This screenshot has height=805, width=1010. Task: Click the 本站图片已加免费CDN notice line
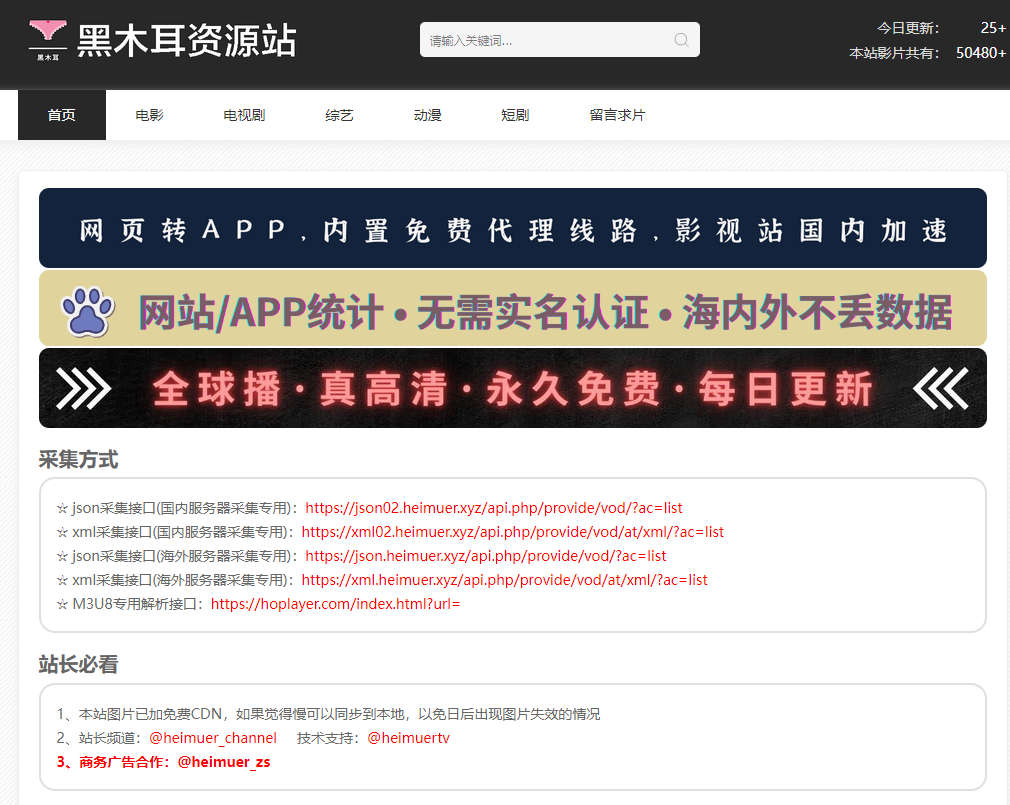click(329, 714)
